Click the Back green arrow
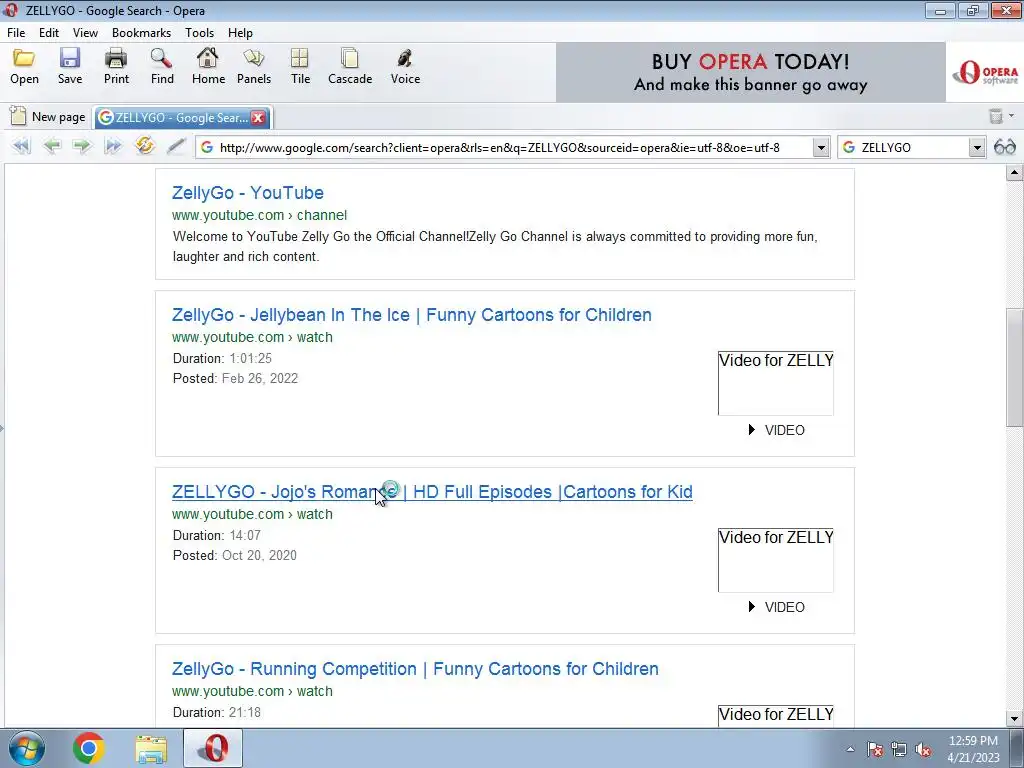Viewport: 1024px width, 768px height. point(52,146)
